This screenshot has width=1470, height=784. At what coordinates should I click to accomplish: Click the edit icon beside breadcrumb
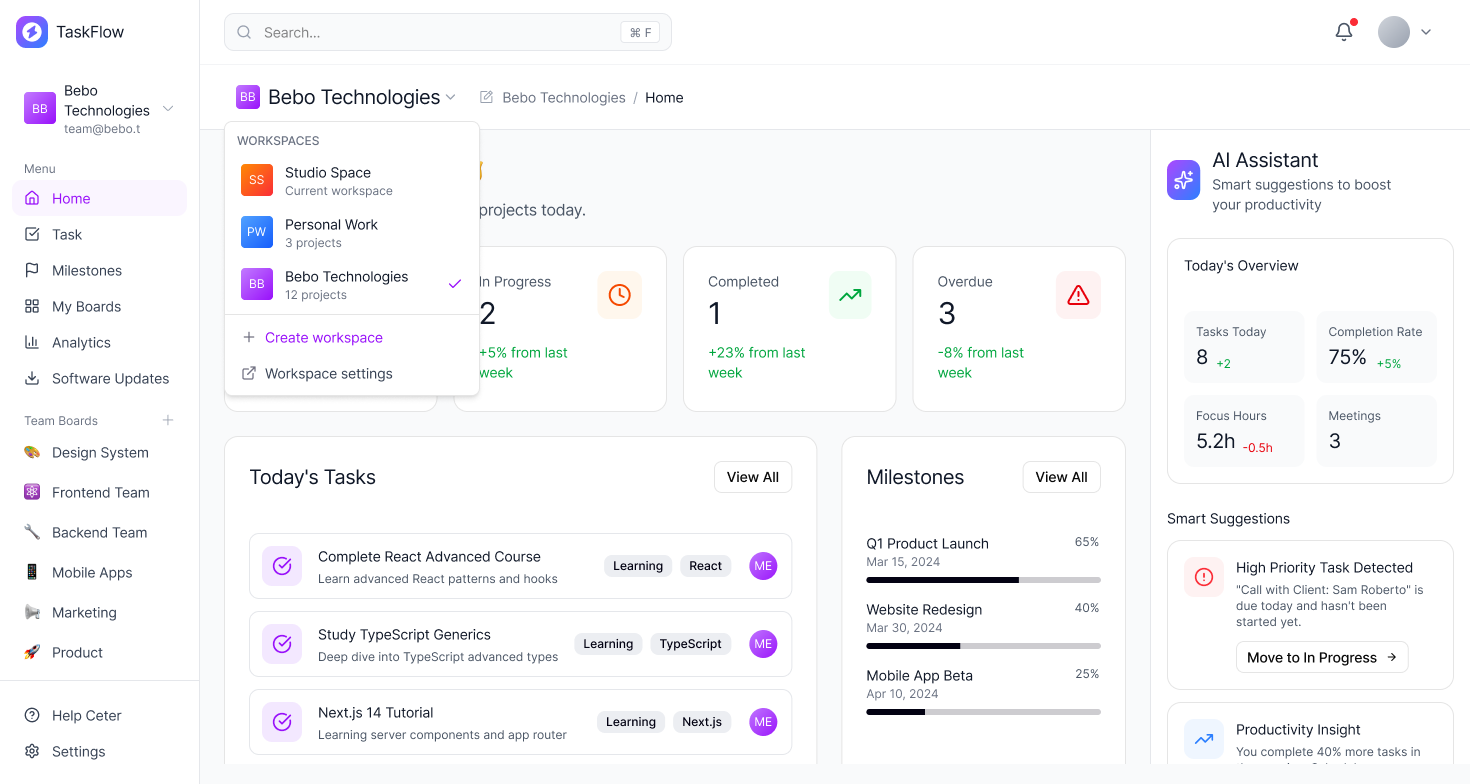(x=487, y=97)
